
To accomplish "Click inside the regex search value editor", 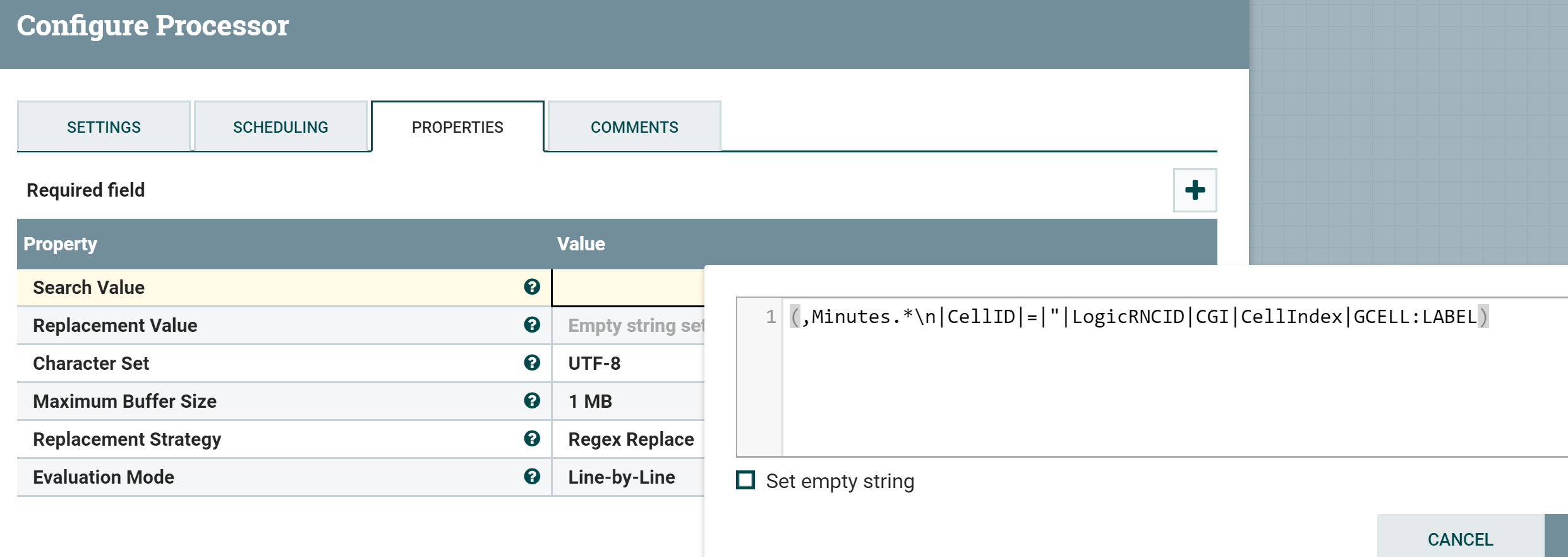I will pos(1137,379).
